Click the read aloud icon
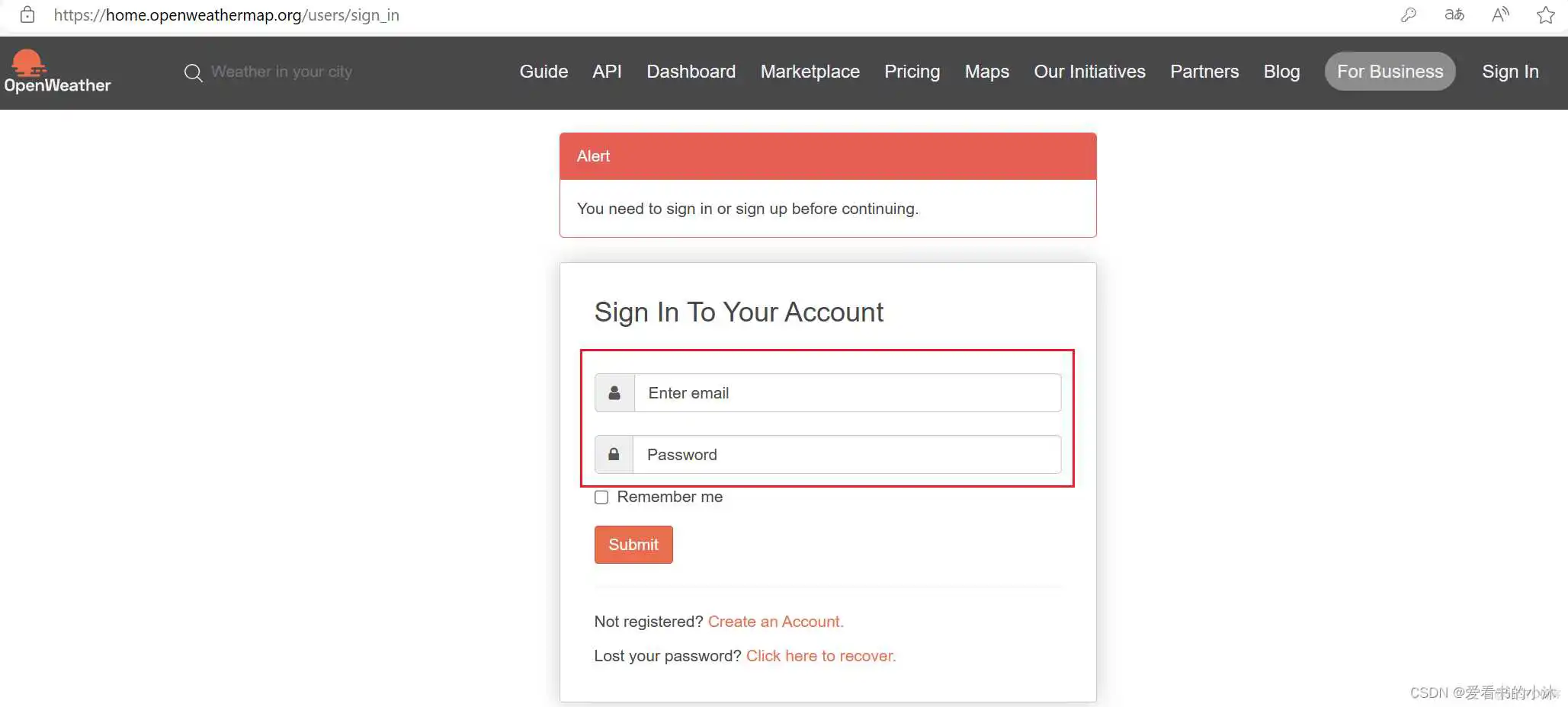Viewport: 1568px width, 707px height. pos(1500,15)
